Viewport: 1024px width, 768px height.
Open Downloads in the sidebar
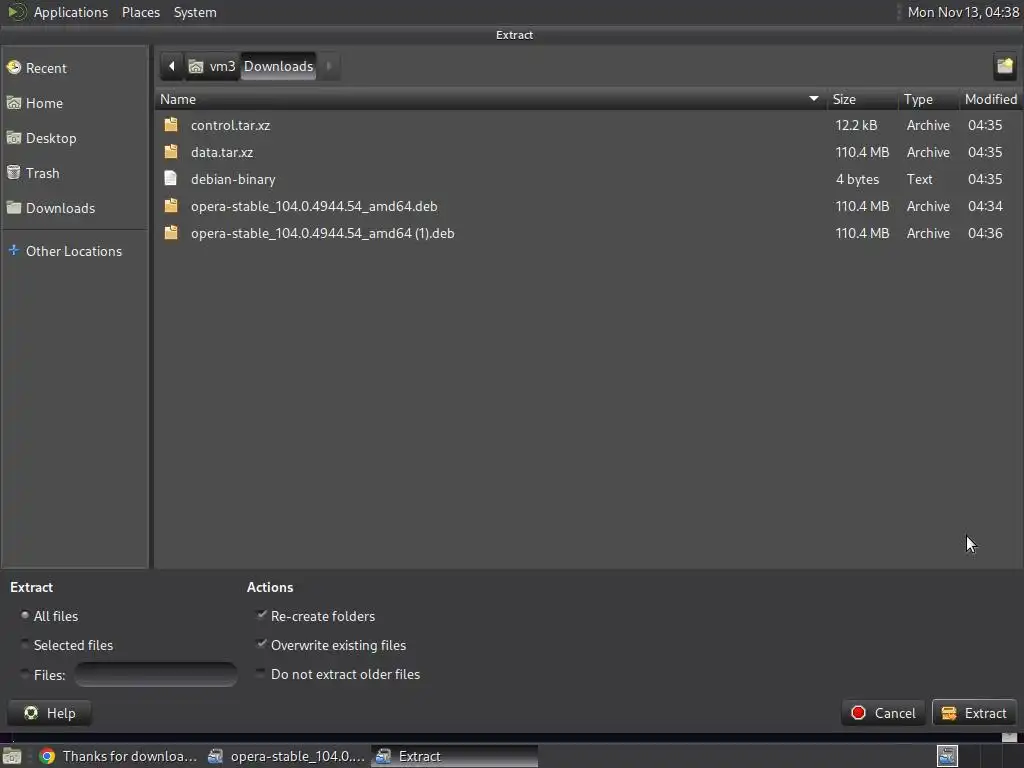pos(60,208)
